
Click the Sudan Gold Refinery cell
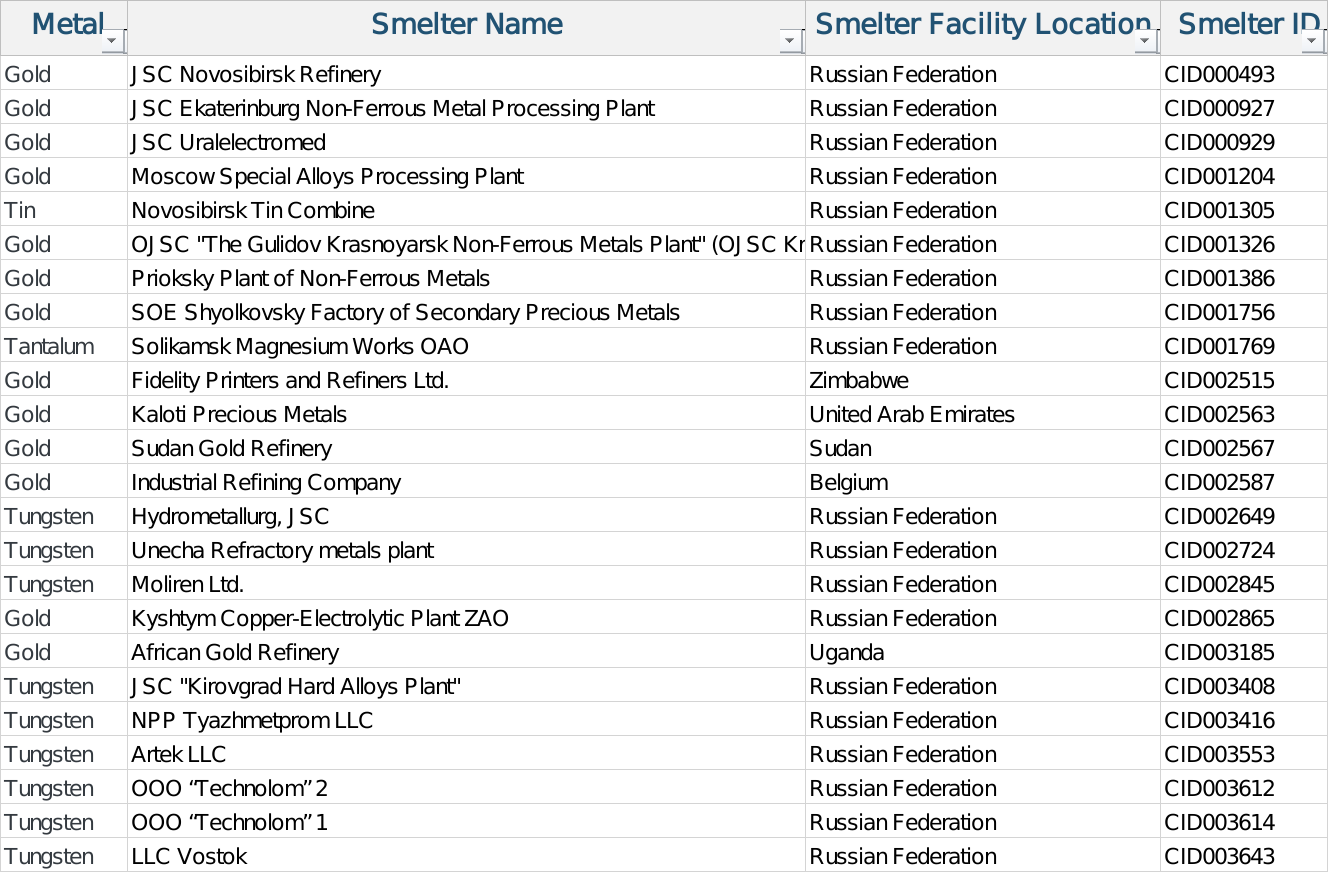pos(231,449)
